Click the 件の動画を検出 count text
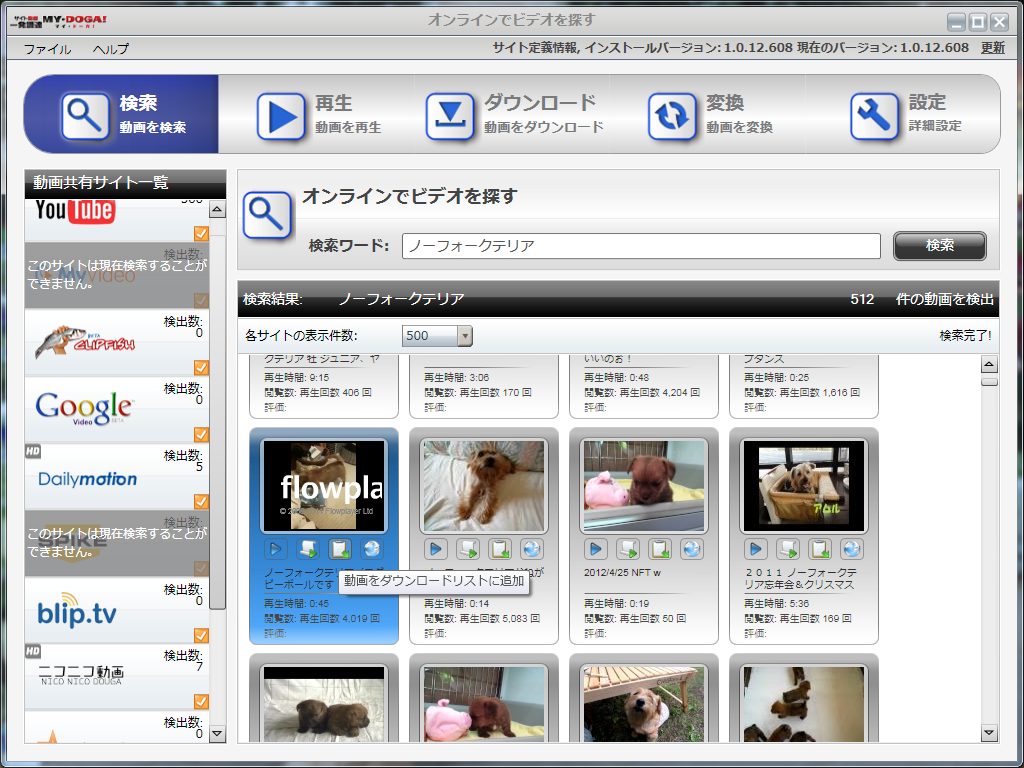Image resolution: width=1024 pixels, height=768 pixels. click(944, 299)
